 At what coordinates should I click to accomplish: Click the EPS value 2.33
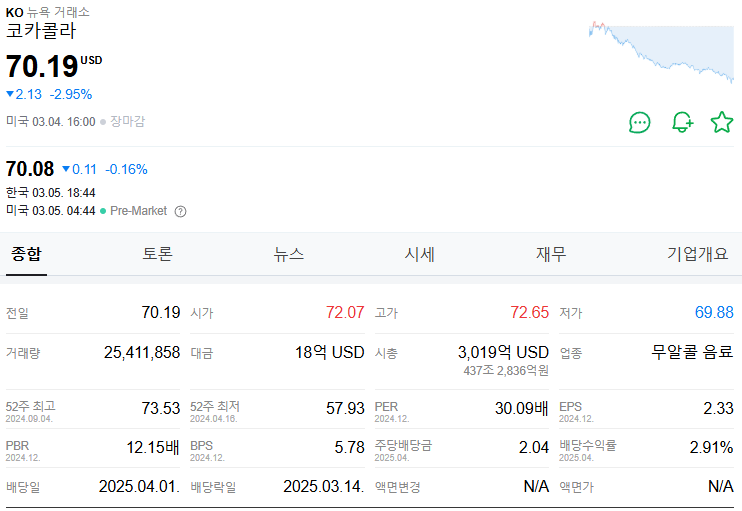(718, 408)
